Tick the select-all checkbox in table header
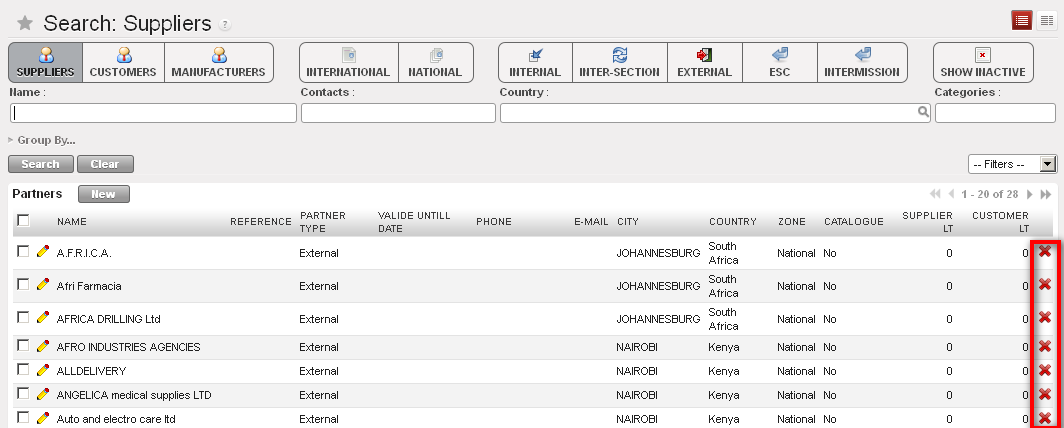 coord(23,221)
